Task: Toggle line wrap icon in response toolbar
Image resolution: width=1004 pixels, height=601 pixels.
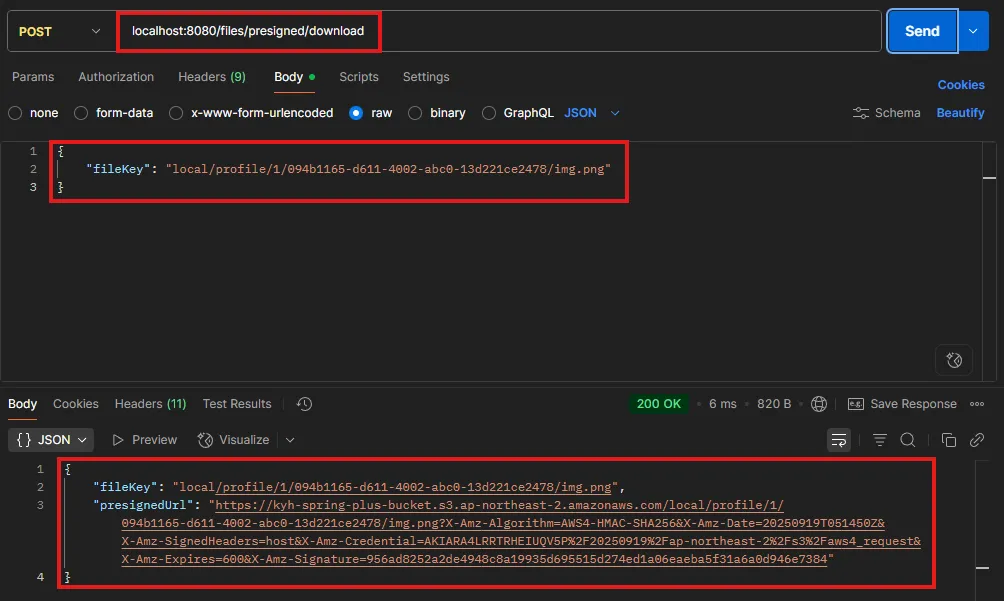Action: click(838, 440)
